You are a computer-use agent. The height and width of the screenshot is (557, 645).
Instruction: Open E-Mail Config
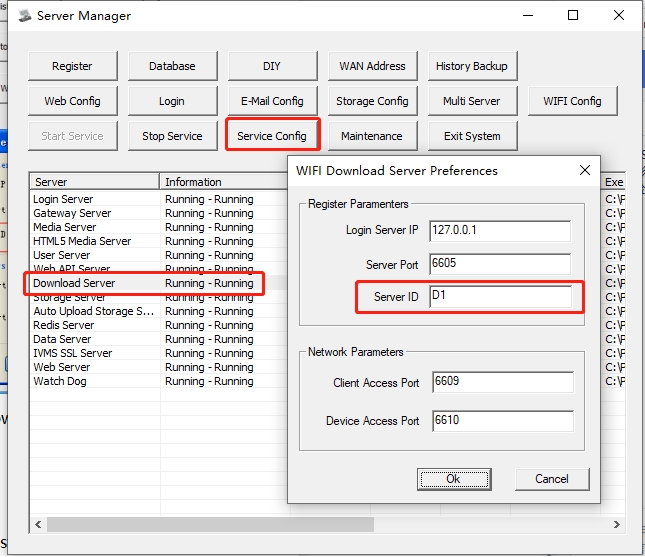point(272,101)
